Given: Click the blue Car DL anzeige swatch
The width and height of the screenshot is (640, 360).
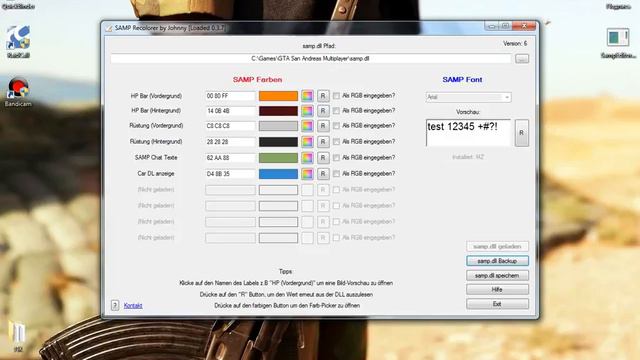Looking at the screenshot, I should pyautogui.click(x=278, y=174).
